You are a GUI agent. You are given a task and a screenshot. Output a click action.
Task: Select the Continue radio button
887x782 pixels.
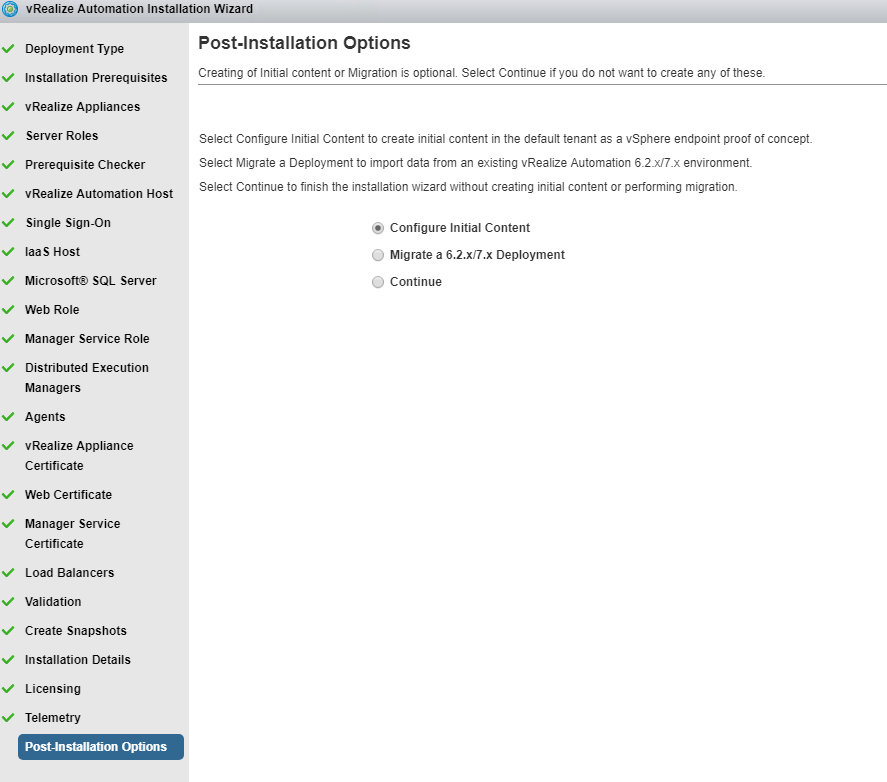pyautogui.click(x=378, y=282)
